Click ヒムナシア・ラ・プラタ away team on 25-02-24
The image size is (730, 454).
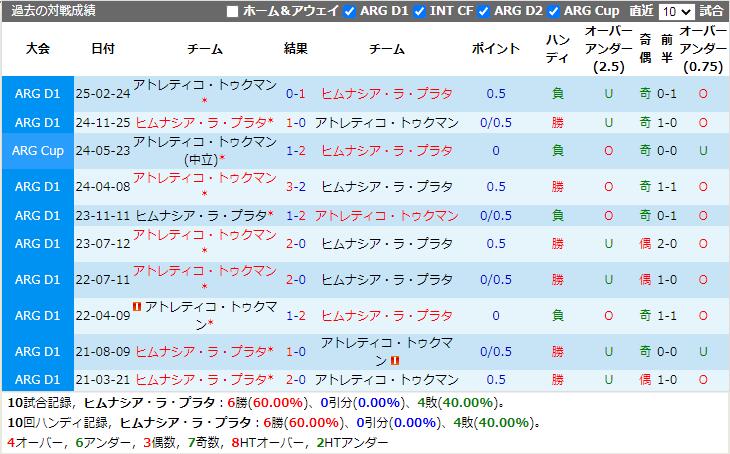pos(387,94)
